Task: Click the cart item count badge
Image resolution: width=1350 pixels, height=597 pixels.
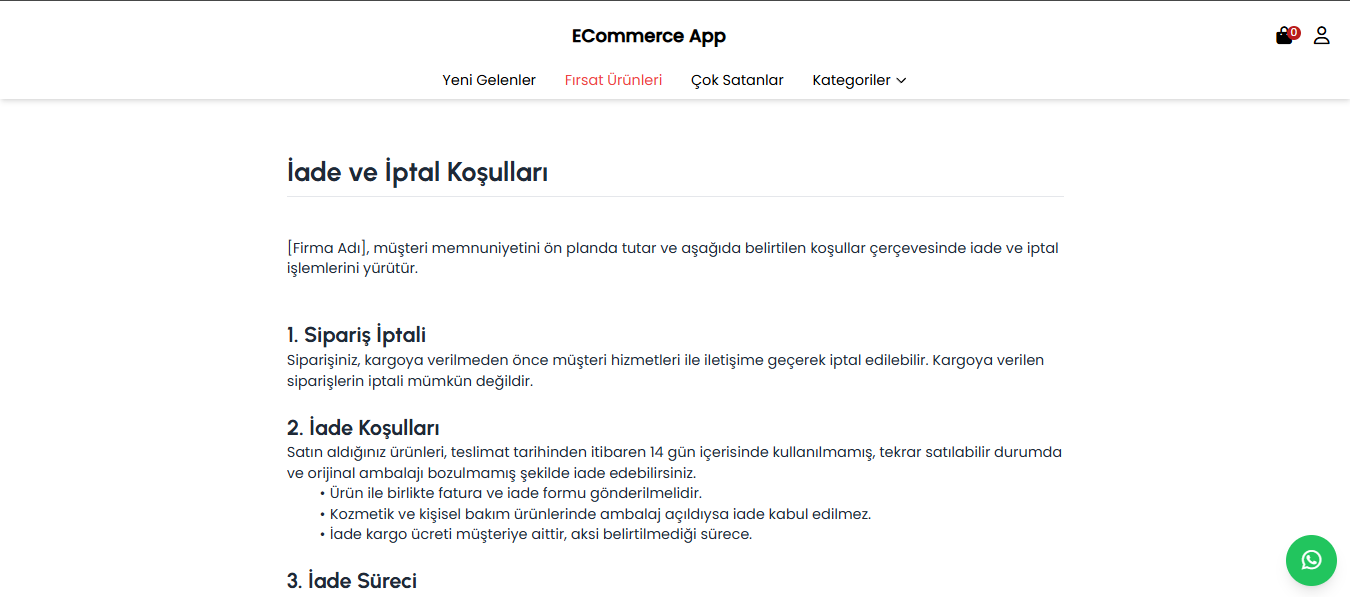Action: pos(1292,31)
